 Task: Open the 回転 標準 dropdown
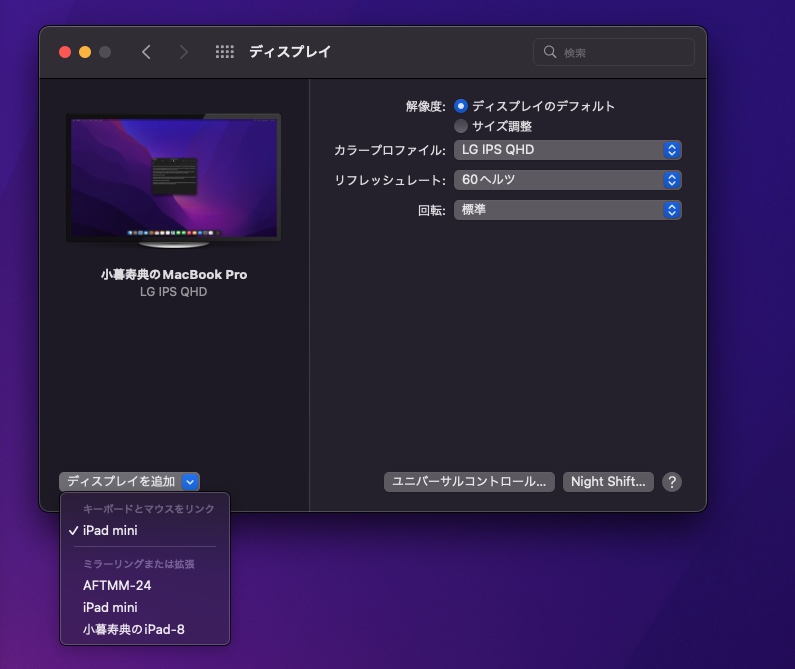point(568,210)
